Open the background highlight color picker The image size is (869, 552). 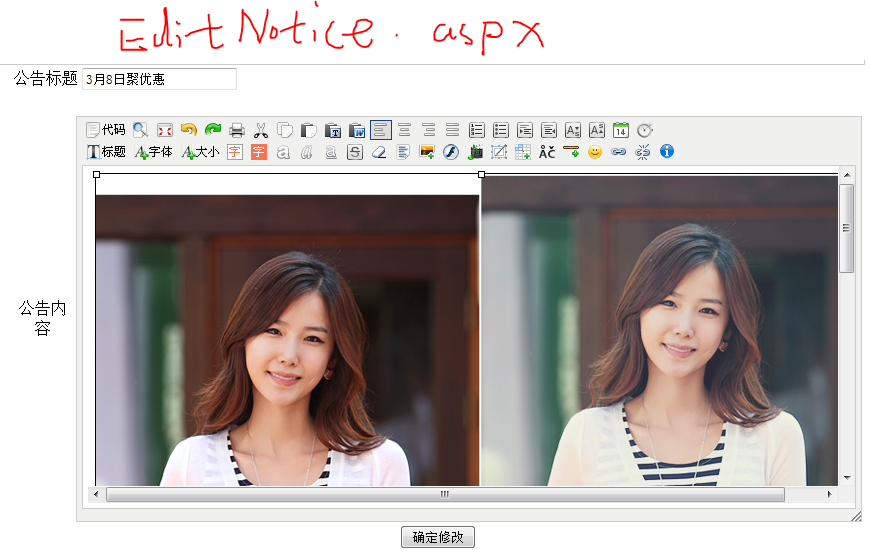[259, 152]
